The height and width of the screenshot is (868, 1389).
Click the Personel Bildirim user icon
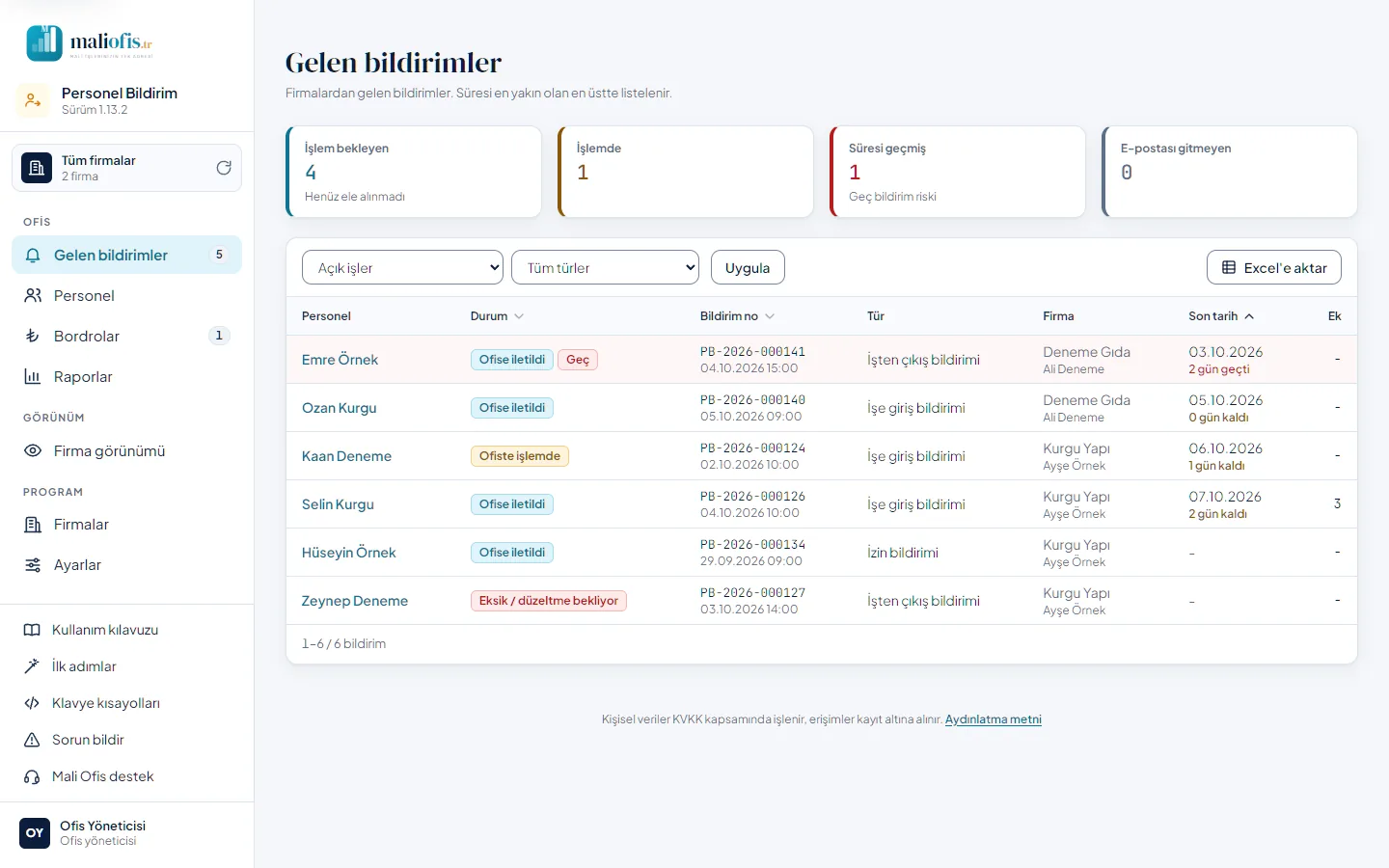click(33, 100)
